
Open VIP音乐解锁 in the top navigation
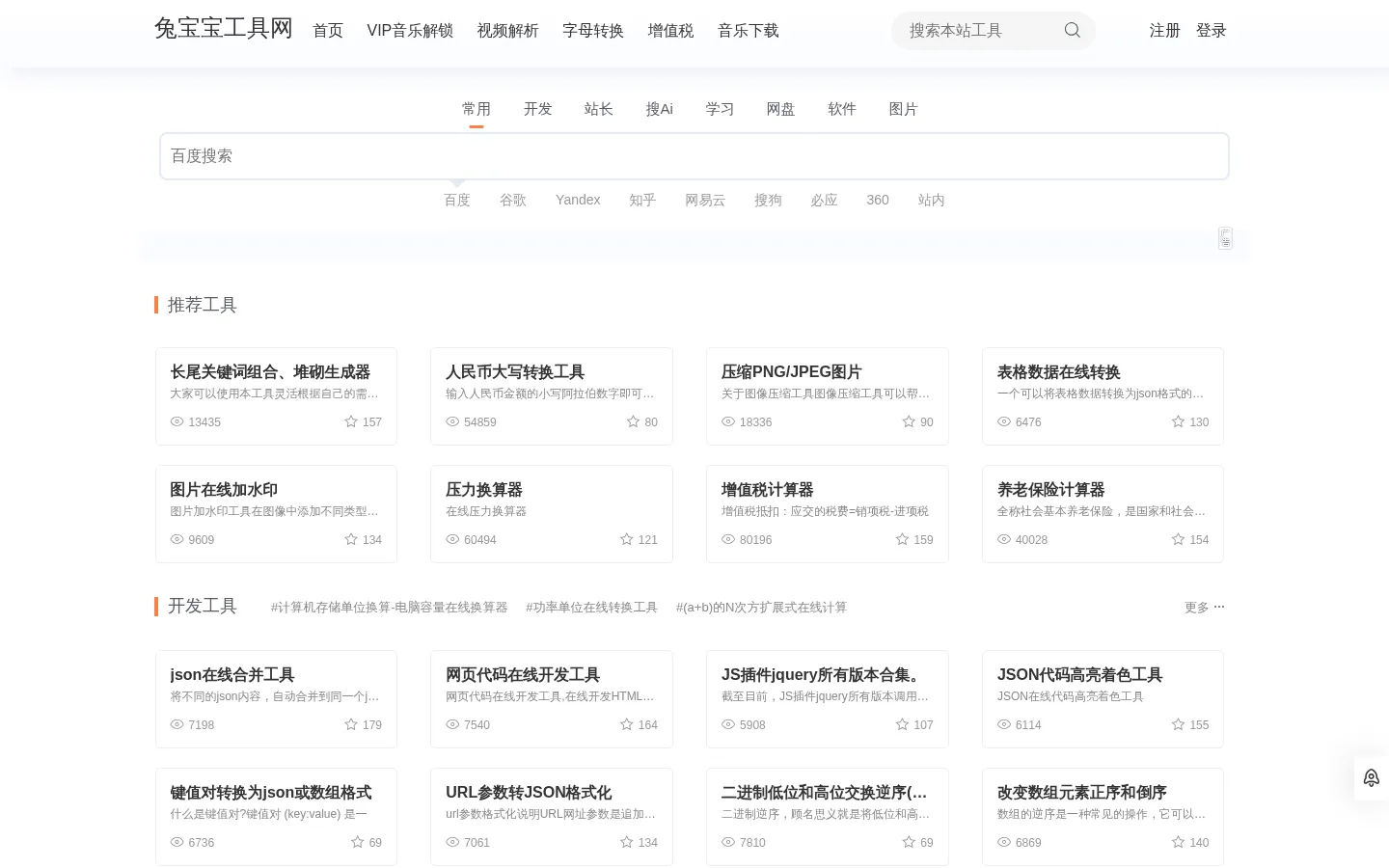tap(410, 31)
